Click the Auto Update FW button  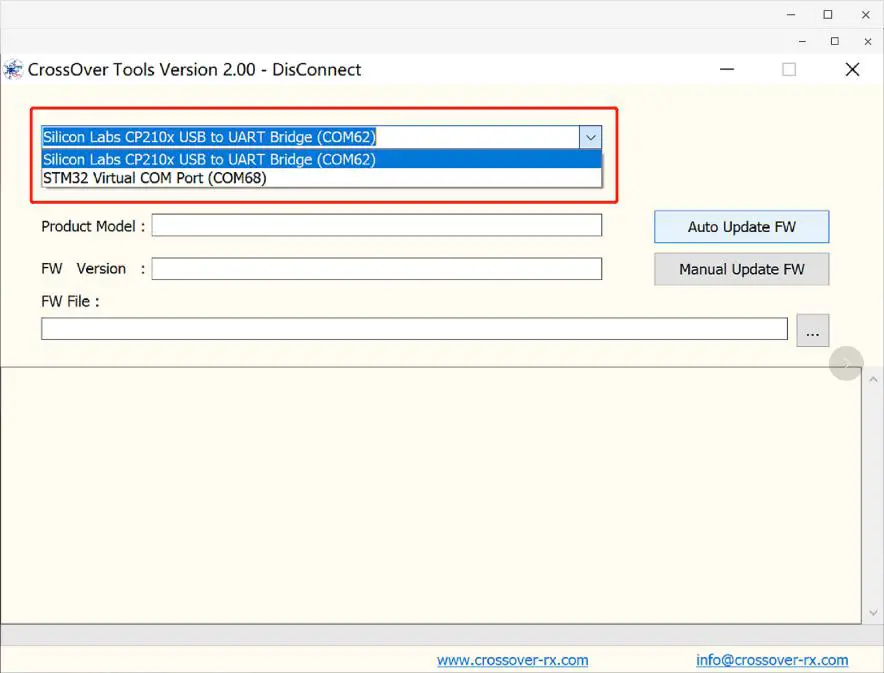(x=741, y=227)
